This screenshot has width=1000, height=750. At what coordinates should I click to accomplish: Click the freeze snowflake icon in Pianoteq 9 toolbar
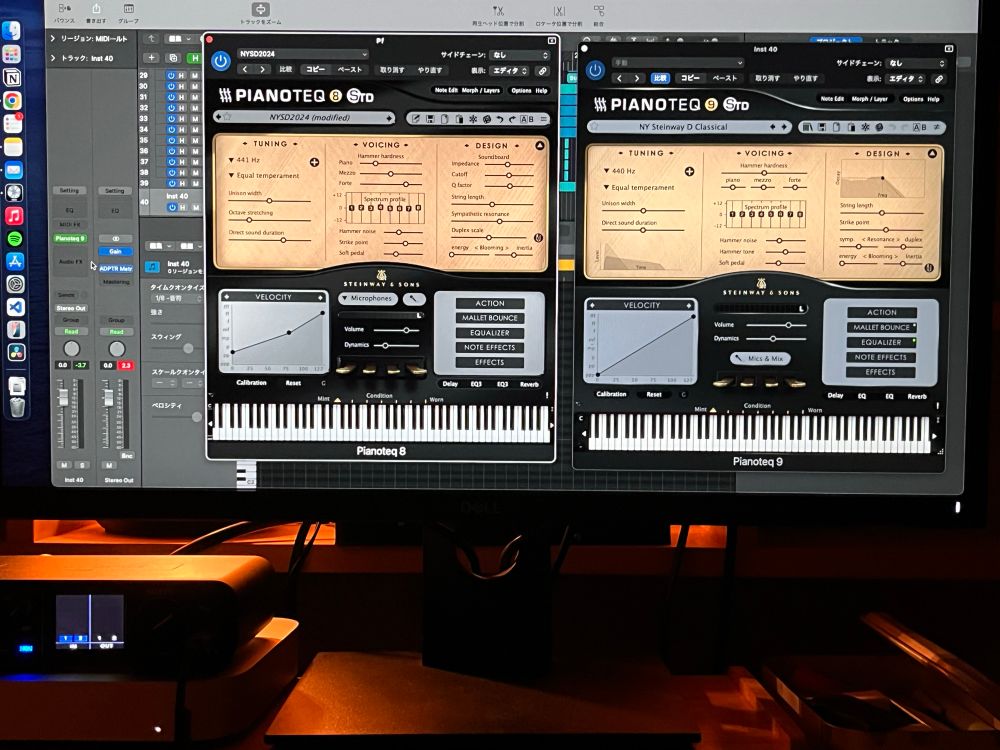(x=865, y=128)
